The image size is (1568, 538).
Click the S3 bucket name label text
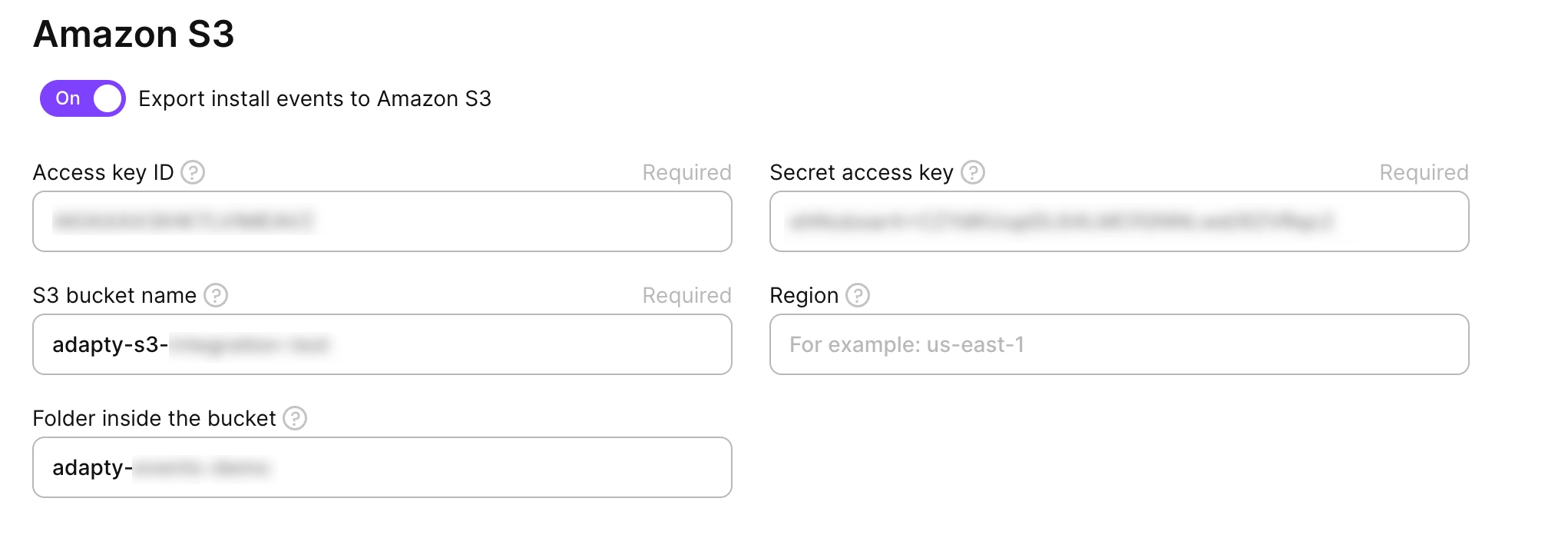pos(114,296)
